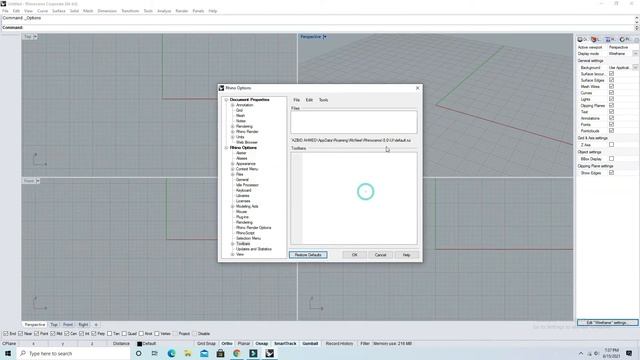The width and height of the screenshot is (640, 360).
Task: Select Mouse in the options tree
Action: (x=241, y=211)
